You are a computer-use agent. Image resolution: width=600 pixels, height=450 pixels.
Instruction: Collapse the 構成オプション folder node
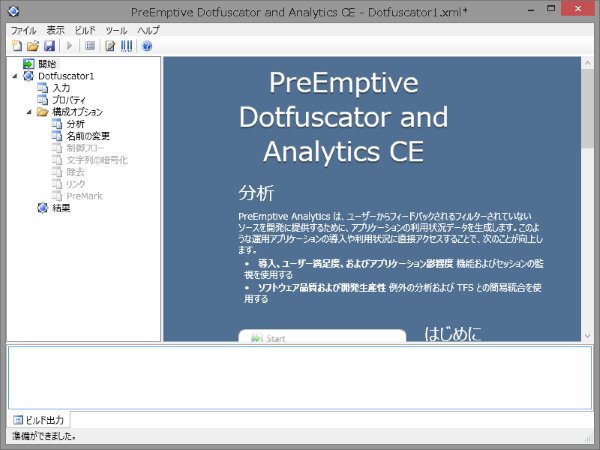(29, 112)
